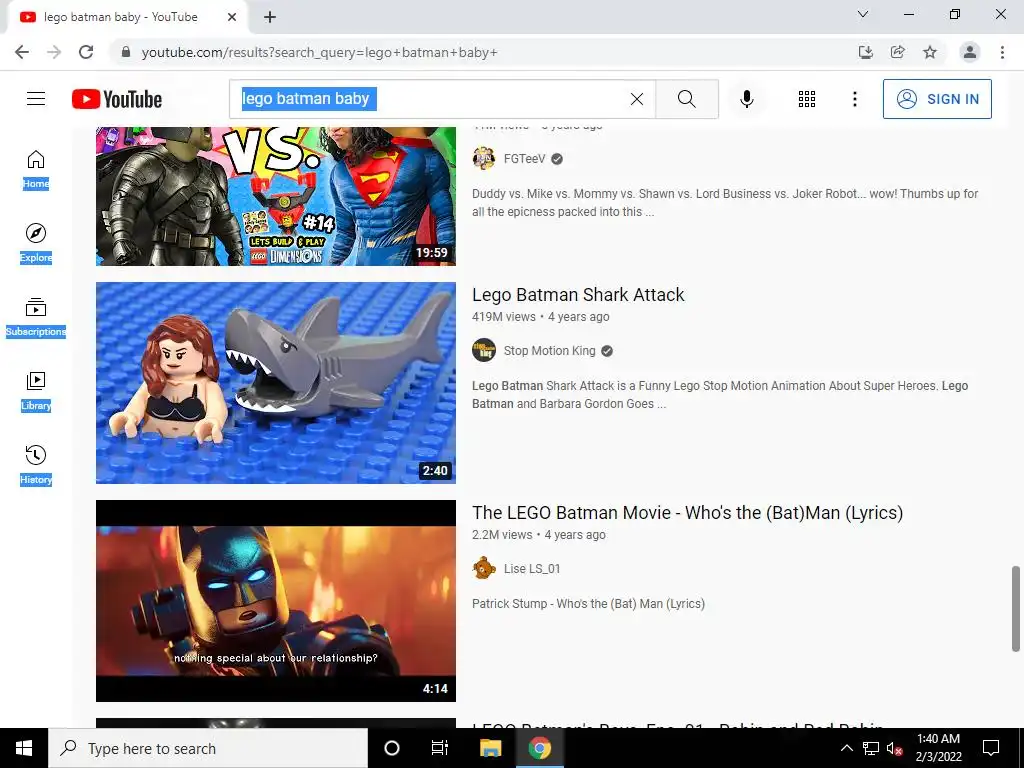Share this page via address bar icon
Screen dimensions: 1024x768
[x=897, y=52]
